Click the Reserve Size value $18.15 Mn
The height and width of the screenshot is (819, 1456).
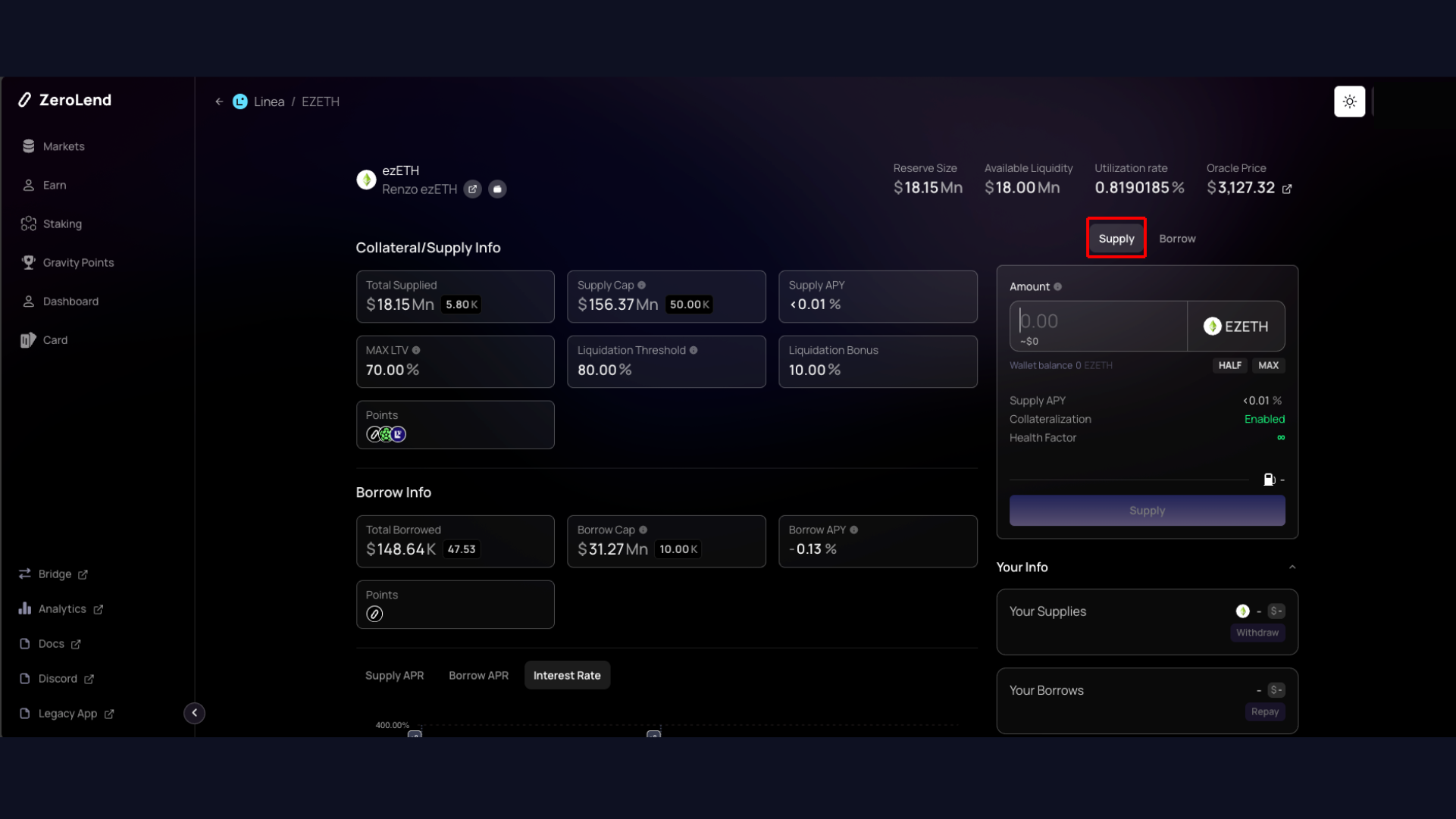click(928, 188)
